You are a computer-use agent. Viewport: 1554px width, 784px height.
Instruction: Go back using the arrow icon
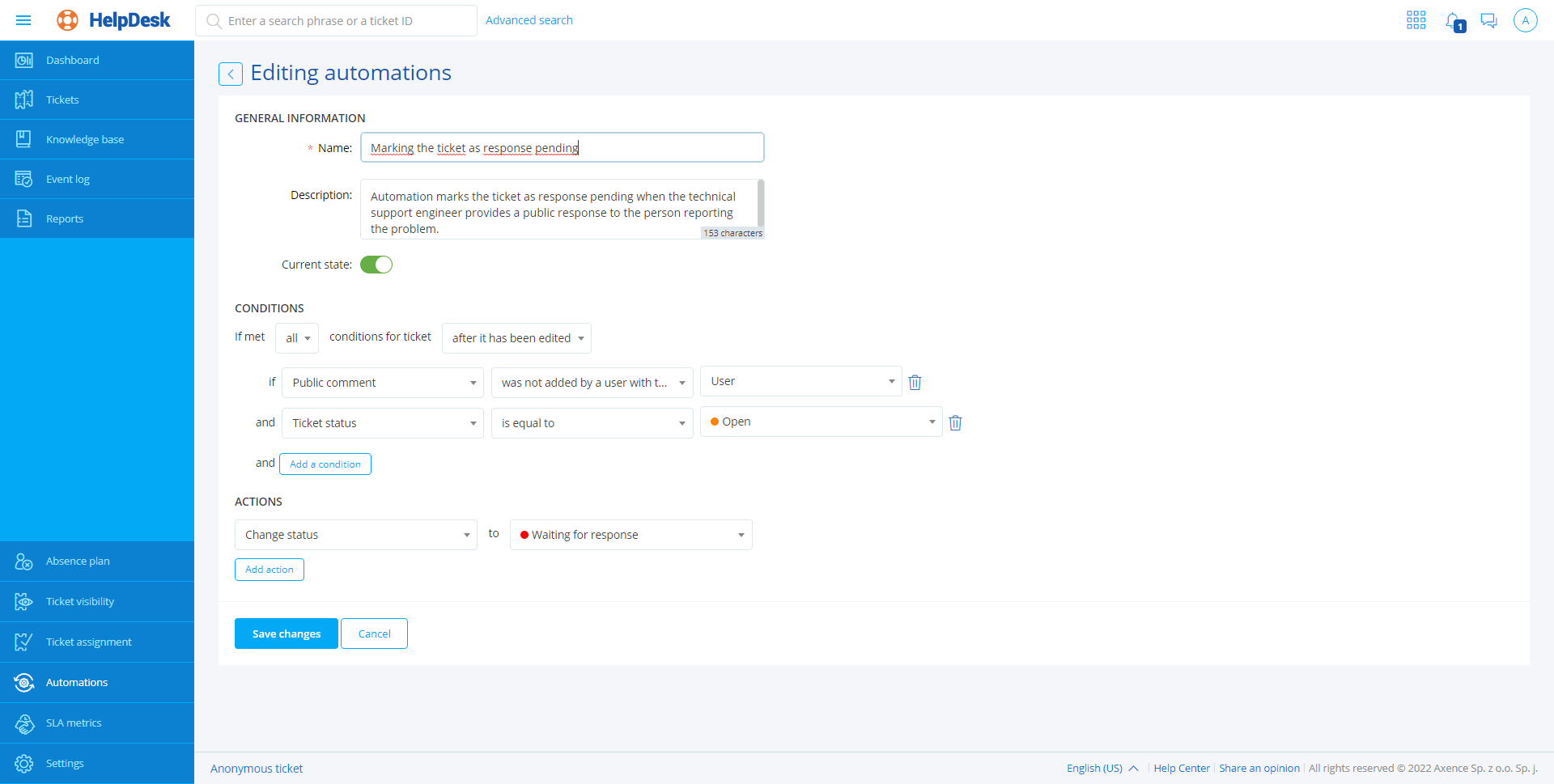[x=231, y=74]
